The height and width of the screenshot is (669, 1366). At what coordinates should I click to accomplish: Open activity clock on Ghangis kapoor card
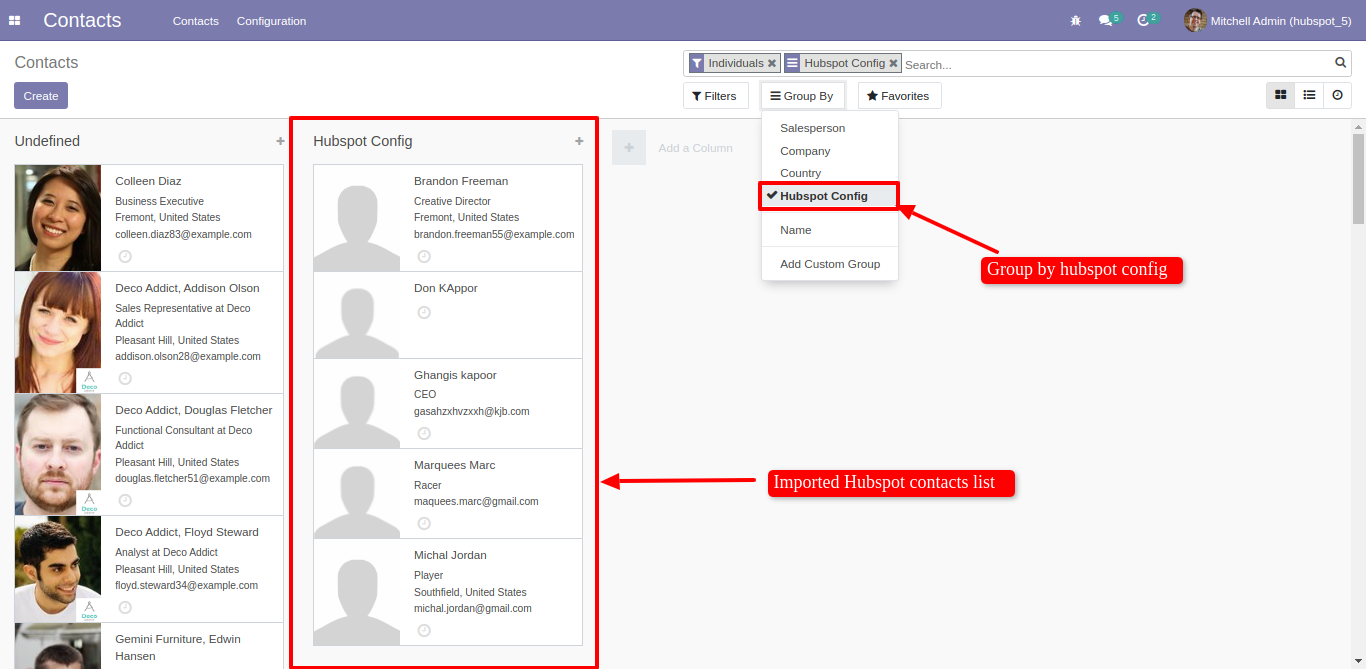[x=424, y=433]
